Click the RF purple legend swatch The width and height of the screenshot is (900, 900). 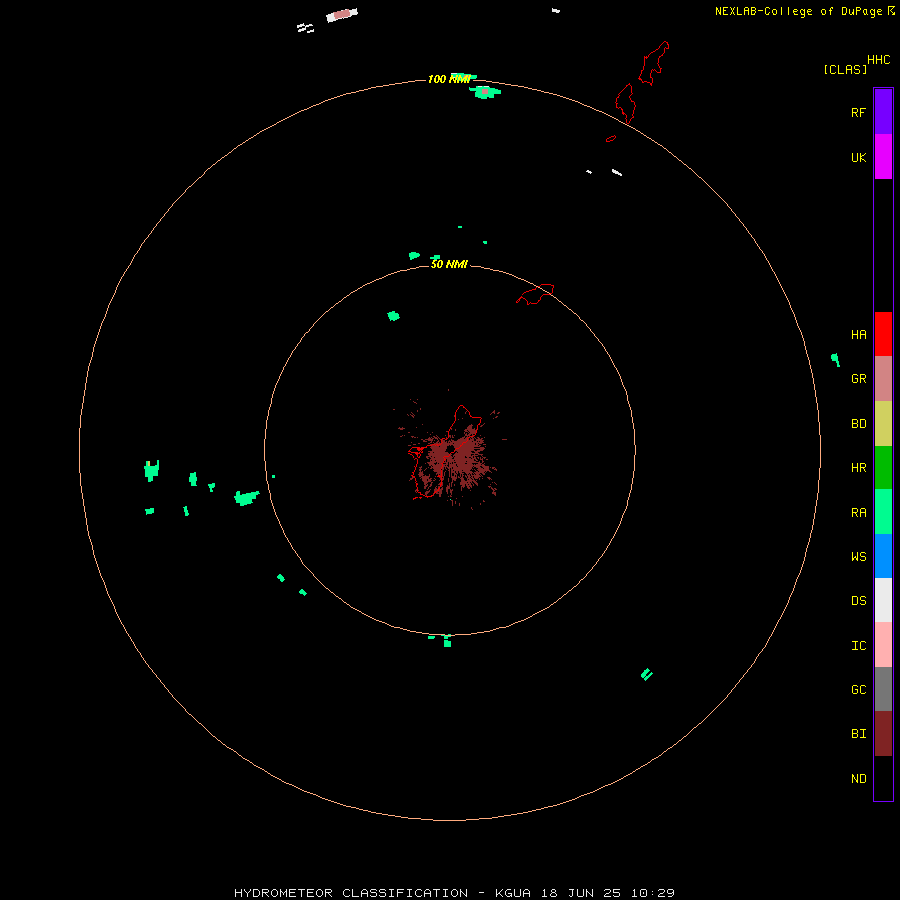[883, 112]
